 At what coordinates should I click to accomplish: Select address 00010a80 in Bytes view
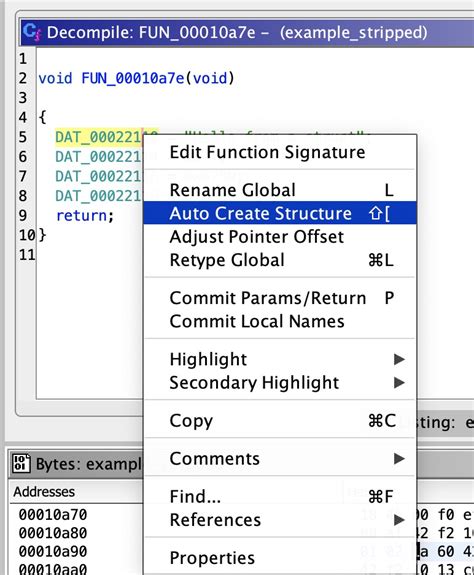(x=53, y=533)
